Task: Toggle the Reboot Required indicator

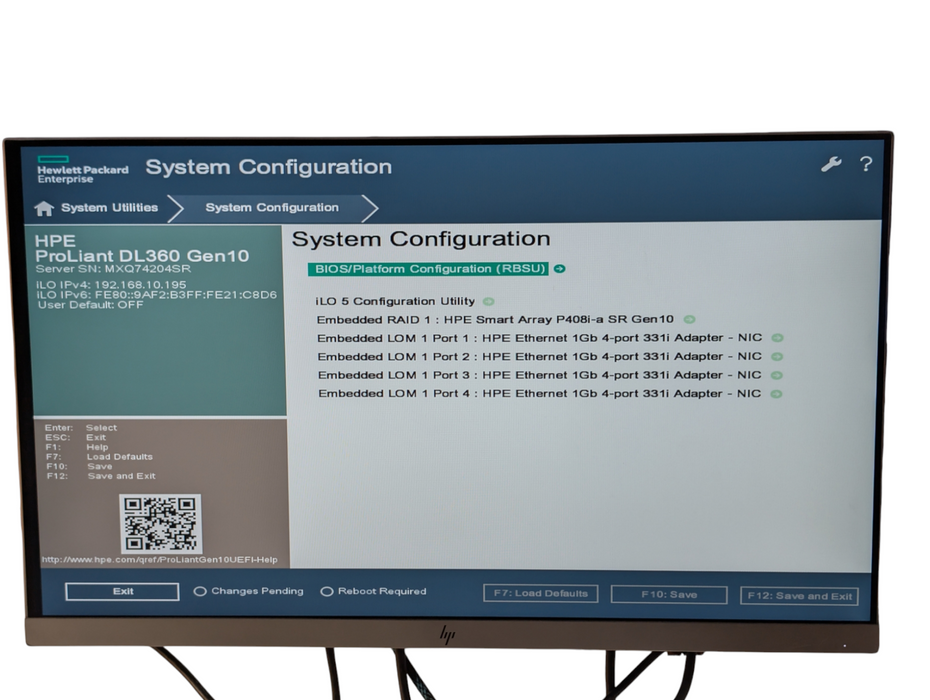Action: [x=373, y=591]
